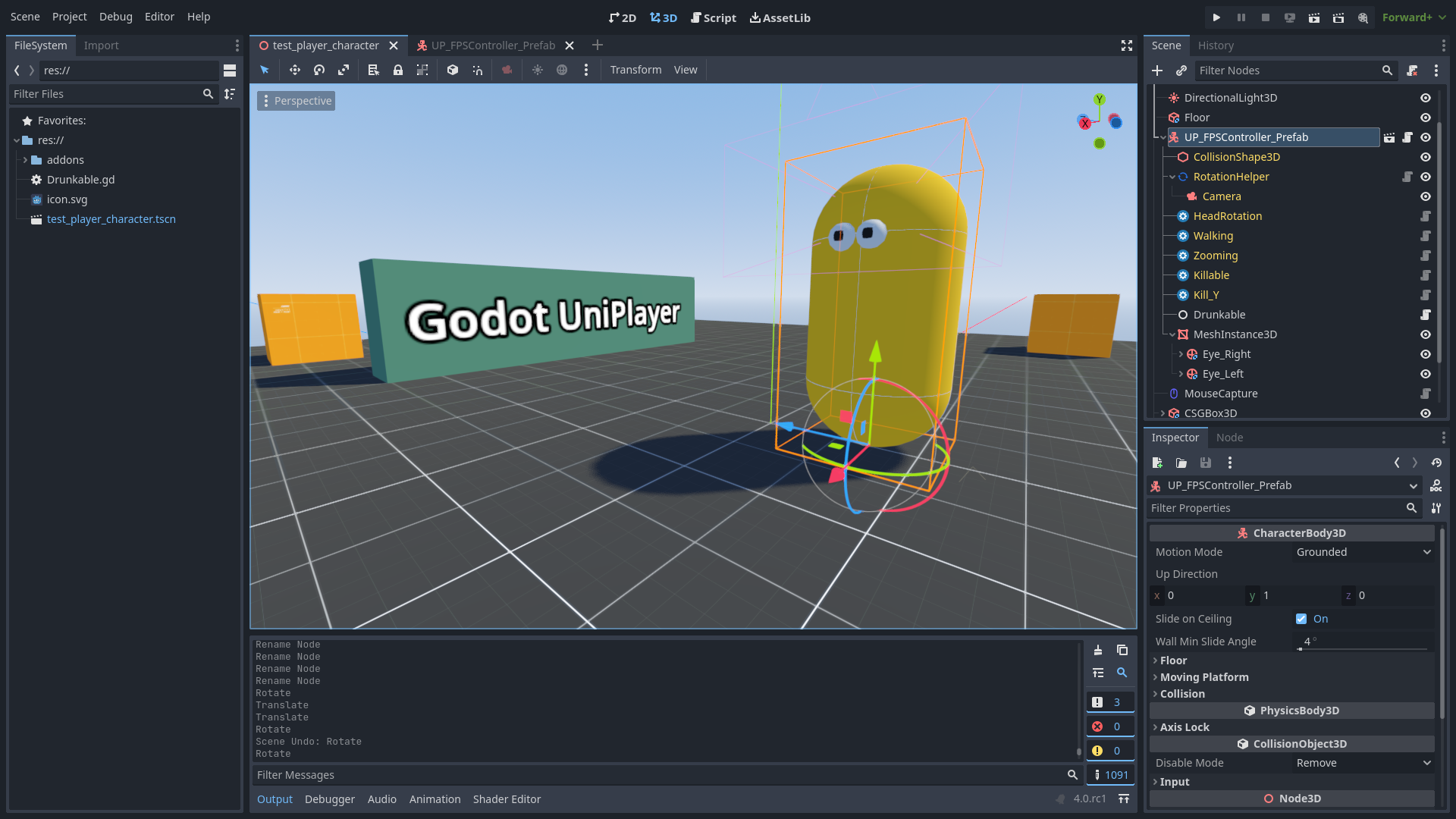This screenshot has height=819, width=1456.
Task: Open environment preview globe icon
Action: pos(562,70)
